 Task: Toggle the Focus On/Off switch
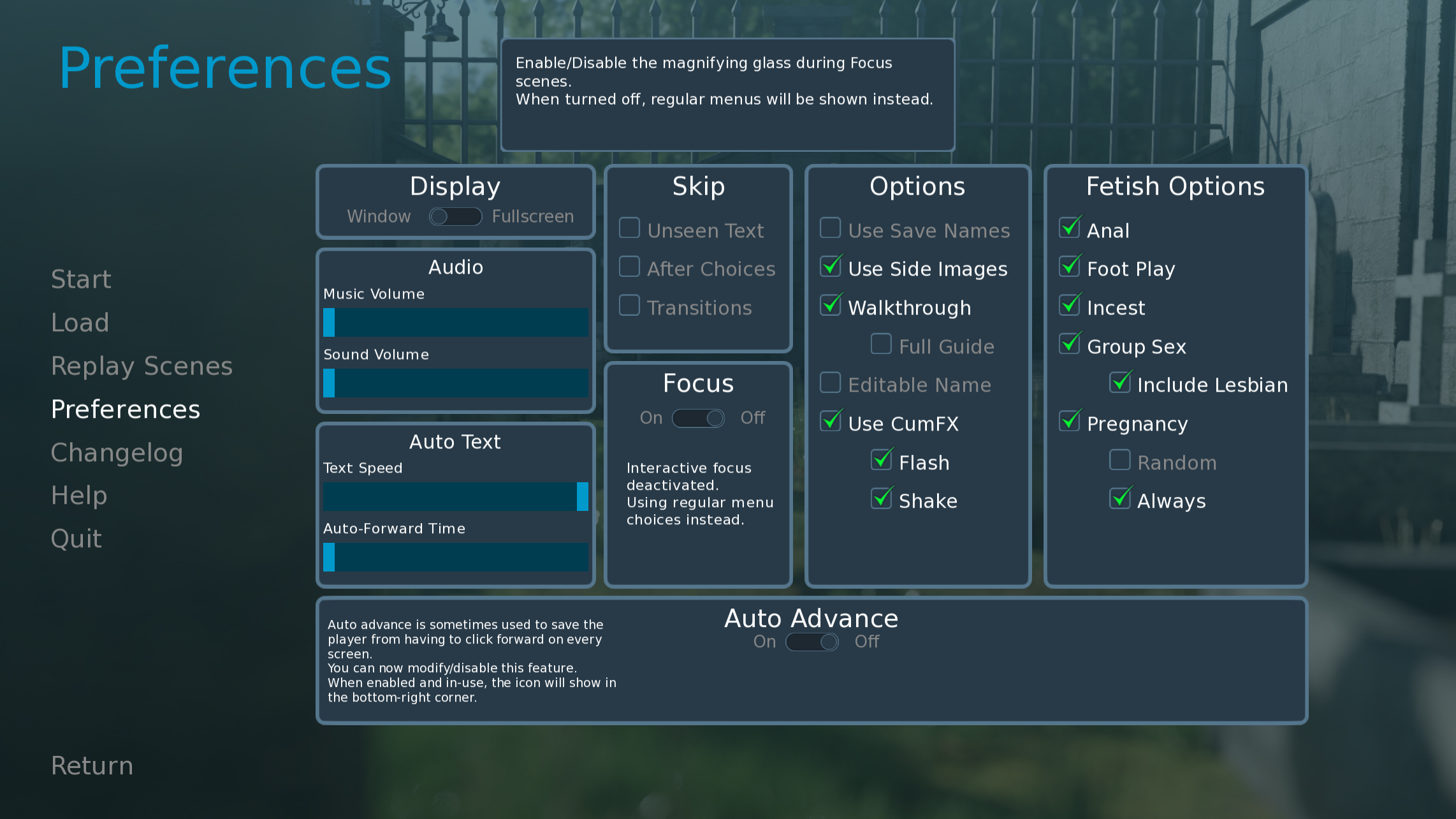pos(698,418)
